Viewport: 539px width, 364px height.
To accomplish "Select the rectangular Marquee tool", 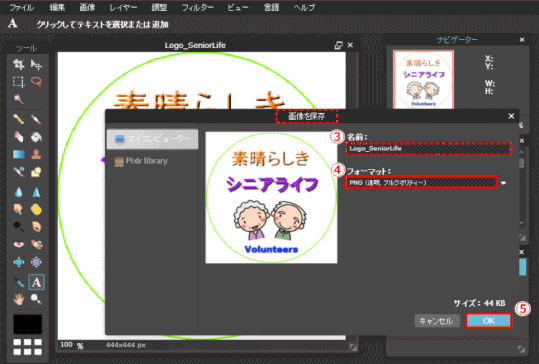I will (x=19, y=81).
